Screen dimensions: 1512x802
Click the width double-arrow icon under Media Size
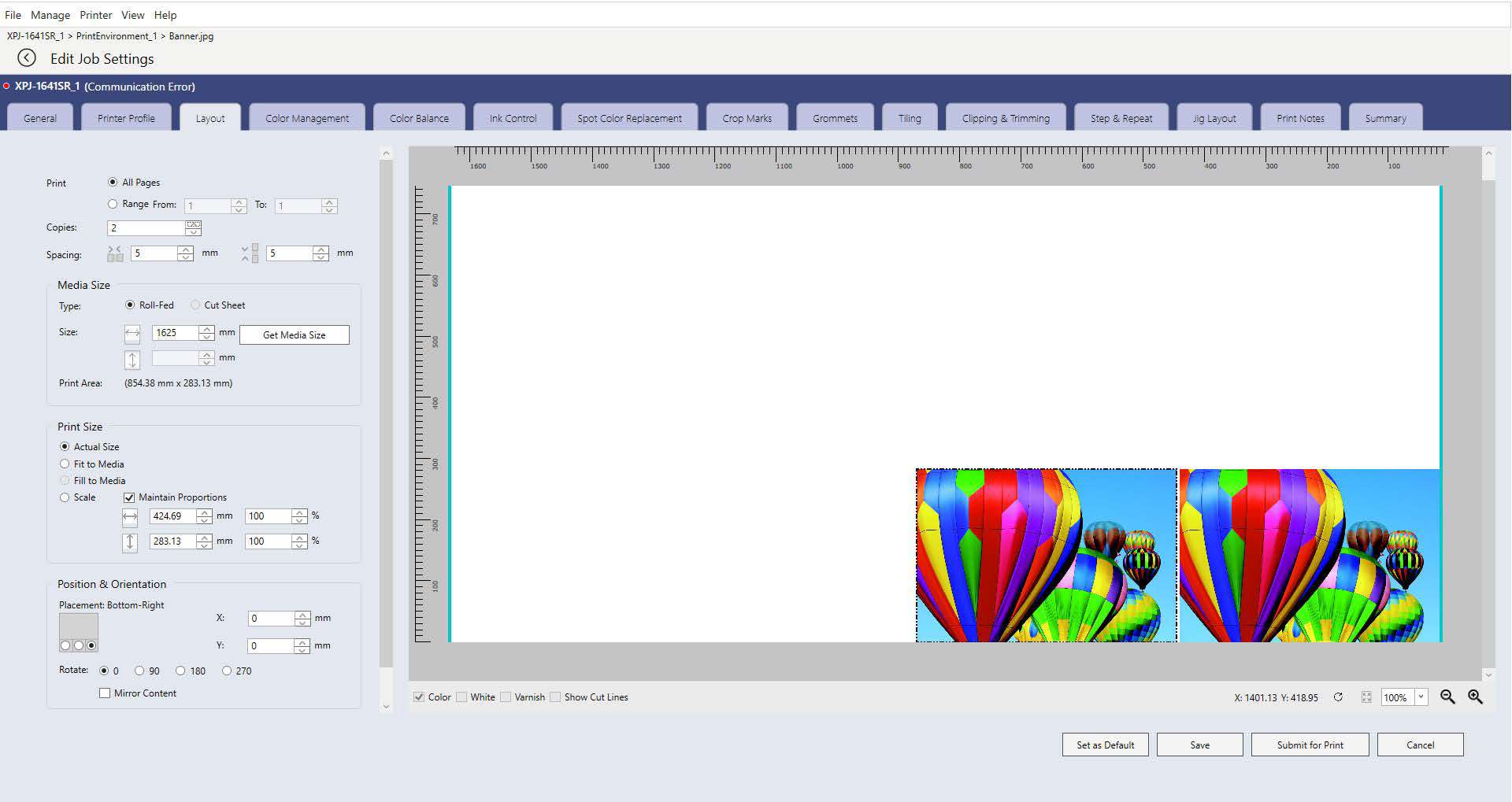click(132, 334)
